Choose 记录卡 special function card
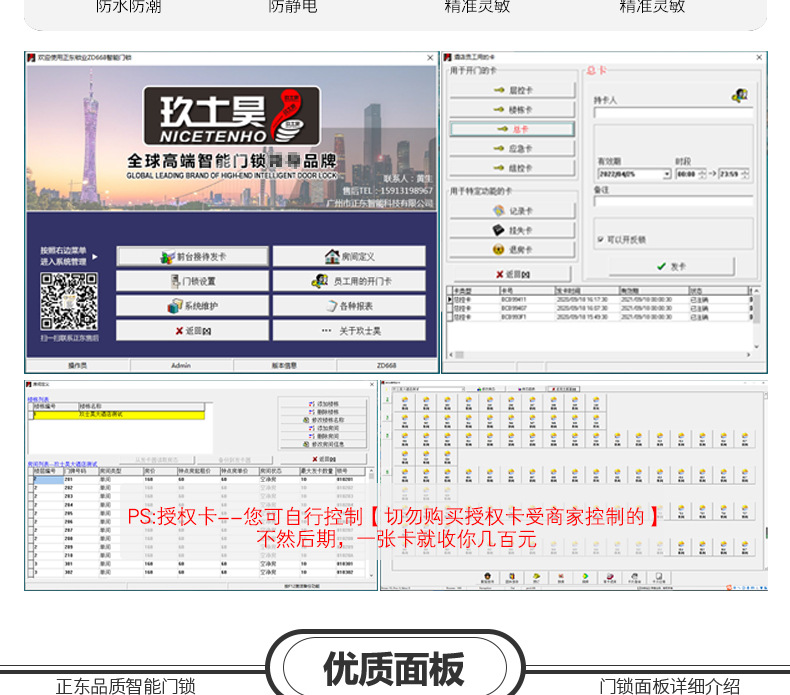This screenshot has width=790, height=695. (x=512, y=211)
